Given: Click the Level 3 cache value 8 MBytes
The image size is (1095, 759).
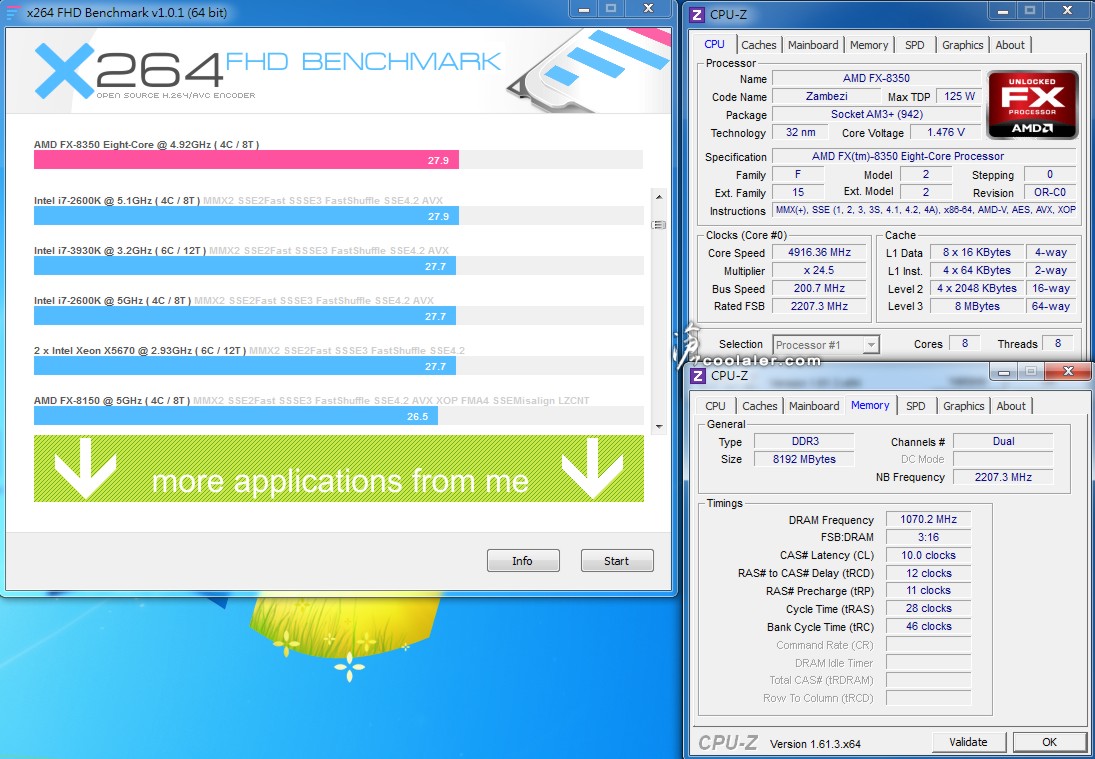Looking at the screenshot, I should click(976, 306).
